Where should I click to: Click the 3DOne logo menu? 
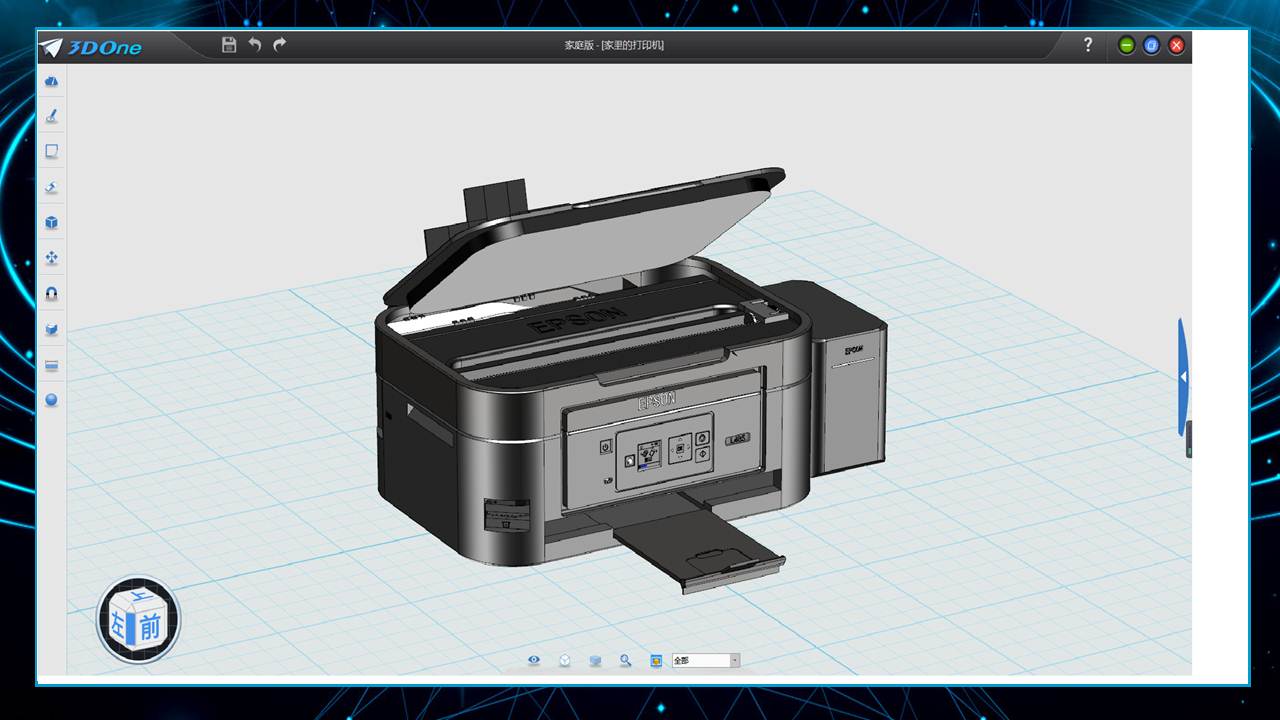tap(91, 47)
